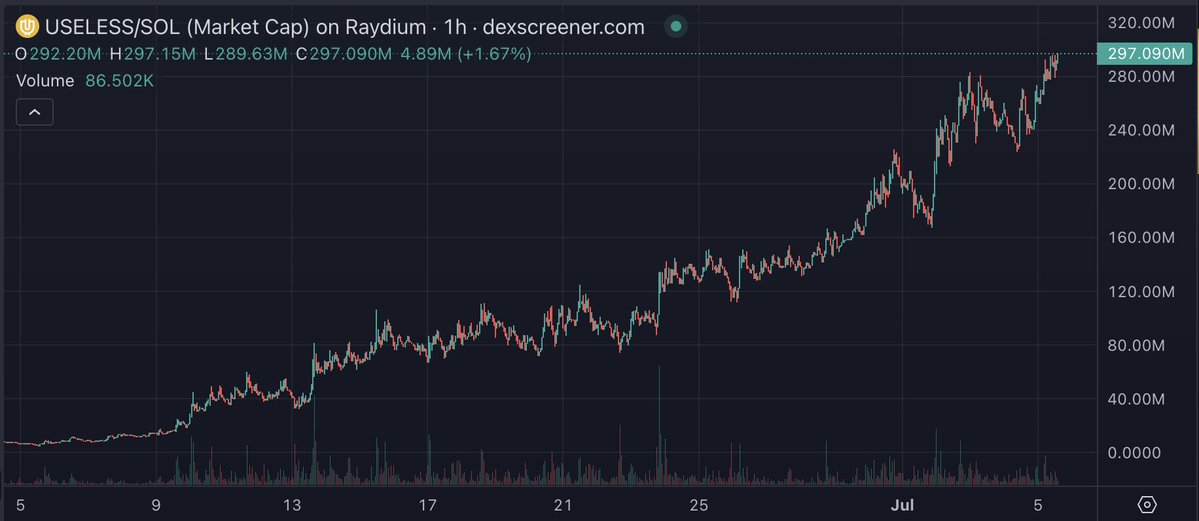1199x521 pixels.
Task: Click the date label 21 on time axis
Action: (563, 505)
